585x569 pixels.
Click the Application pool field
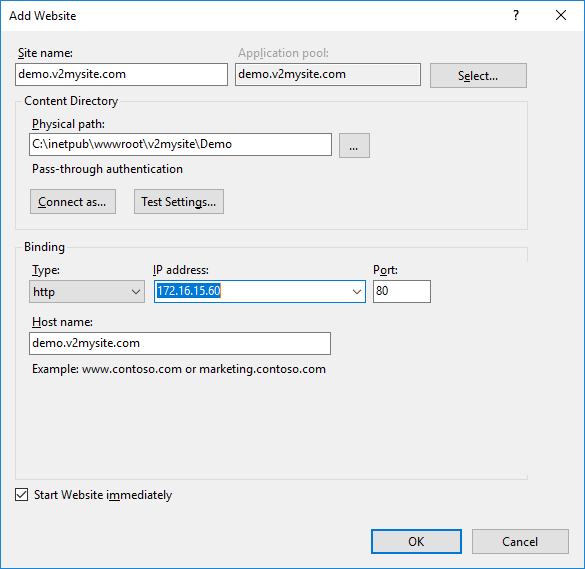(328, 74)
